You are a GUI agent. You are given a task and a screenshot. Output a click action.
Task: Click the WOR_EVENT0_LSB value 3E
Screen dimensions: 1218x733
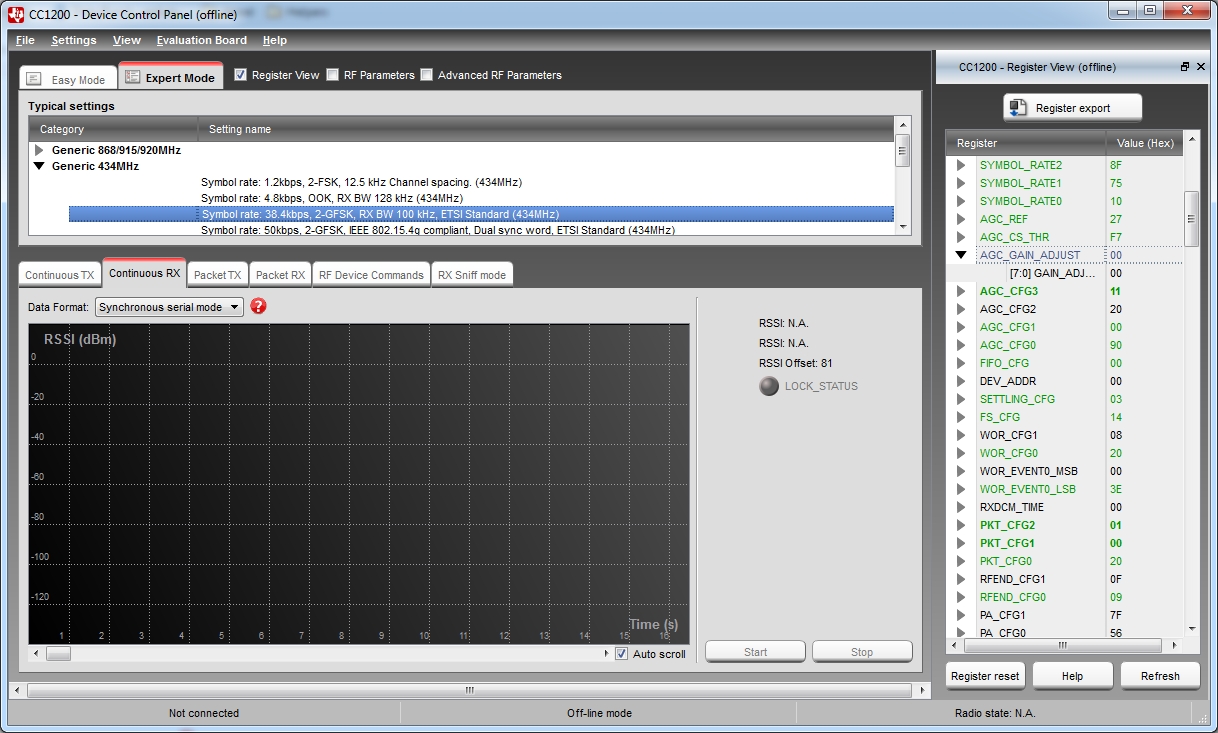[x=1116, y=489]
